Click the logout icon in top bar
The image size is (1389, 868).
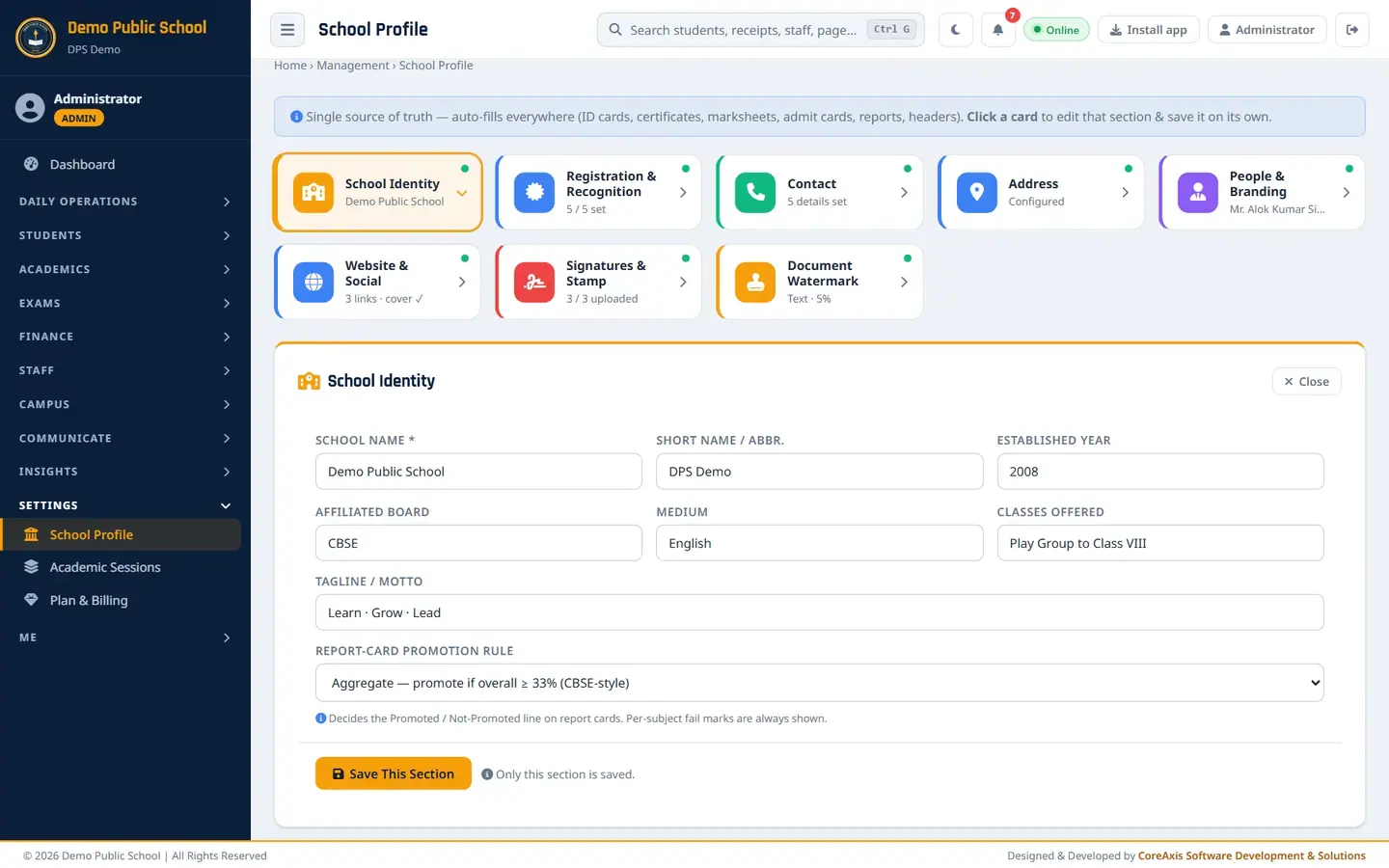1352,30
